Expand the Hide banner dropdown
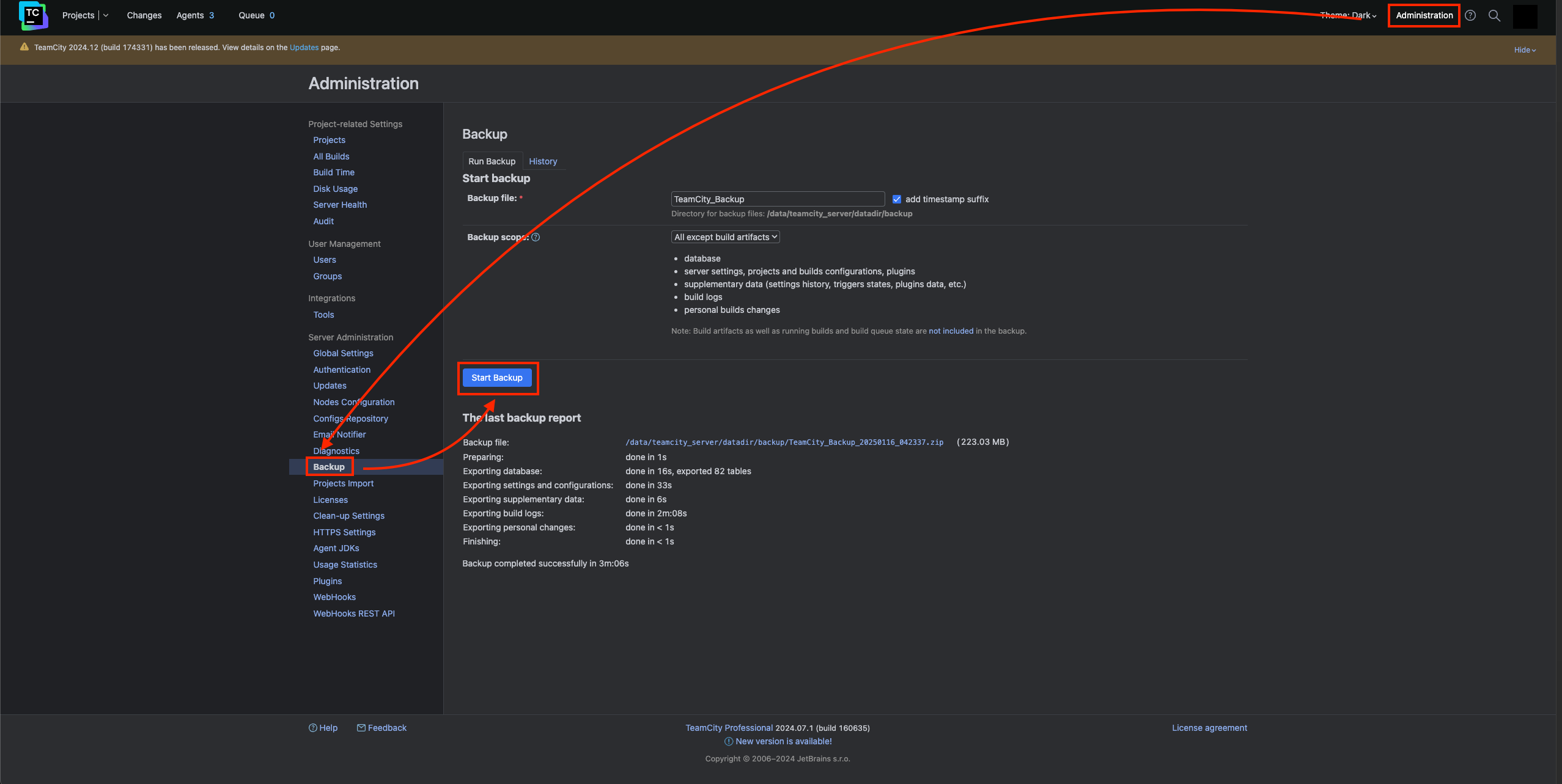The image size is (1562, 784). [1525, 50]
